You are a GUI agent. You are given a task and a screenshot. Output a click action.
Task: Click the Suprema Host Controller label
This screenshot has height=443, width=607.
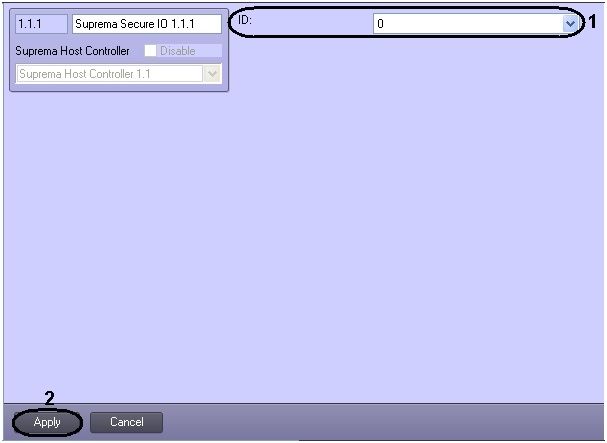point(72,51)
